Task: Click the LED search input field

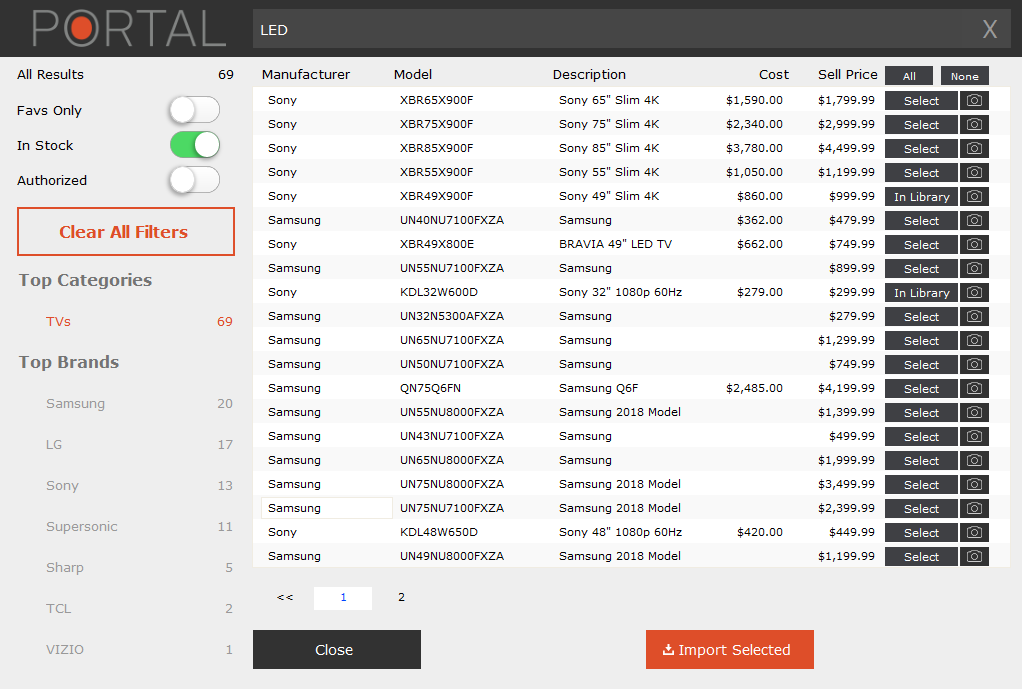Action: pyautogui.click(x=610, y=30)
